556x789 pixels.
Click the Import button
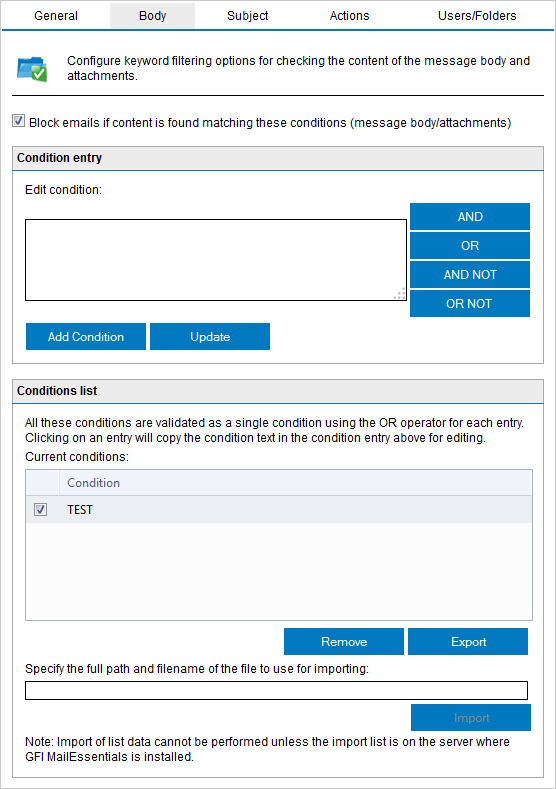click(x=471, y=718)
